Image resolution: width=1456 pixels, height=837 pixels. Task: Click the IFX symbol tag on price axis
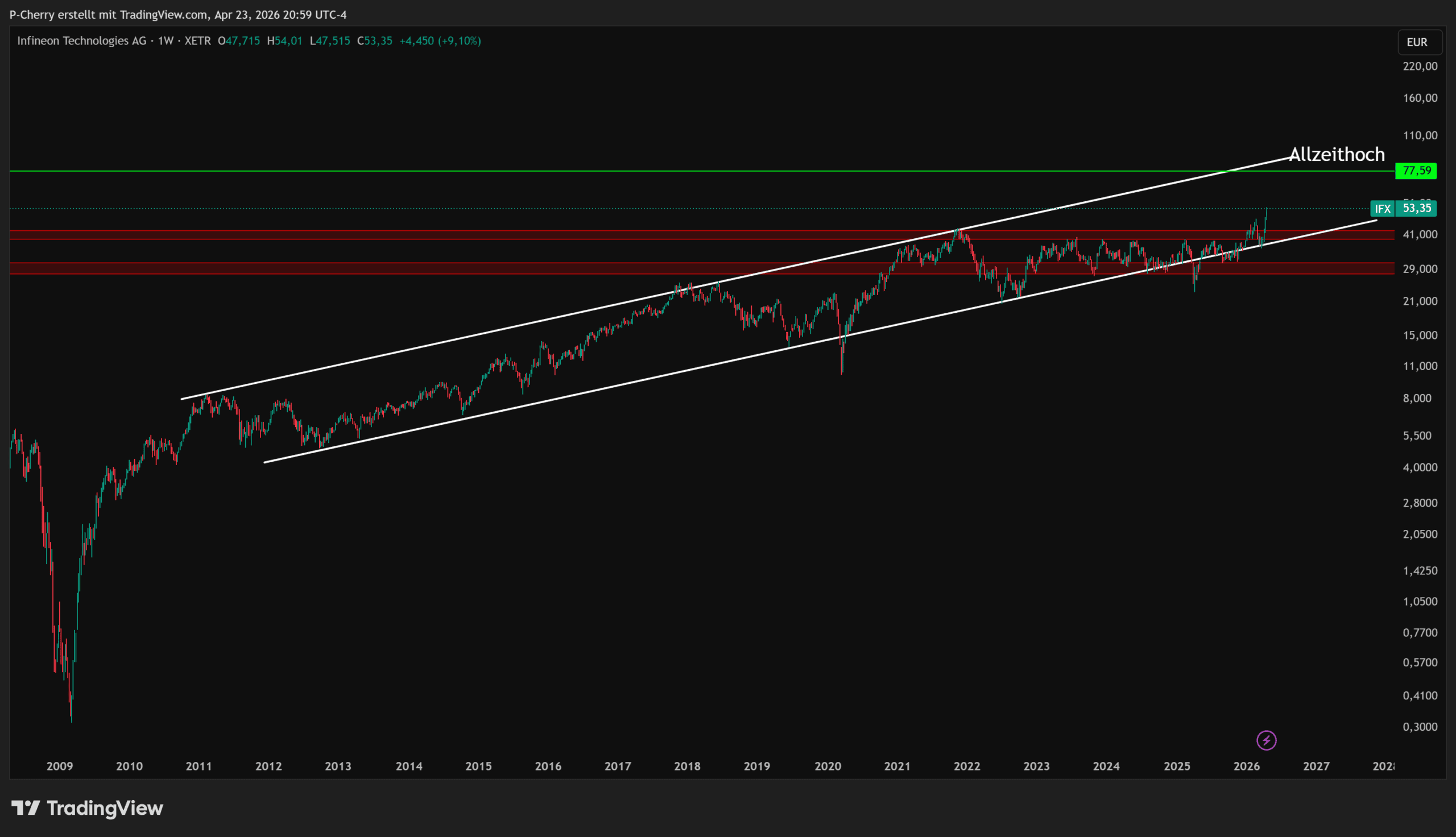1383,209
